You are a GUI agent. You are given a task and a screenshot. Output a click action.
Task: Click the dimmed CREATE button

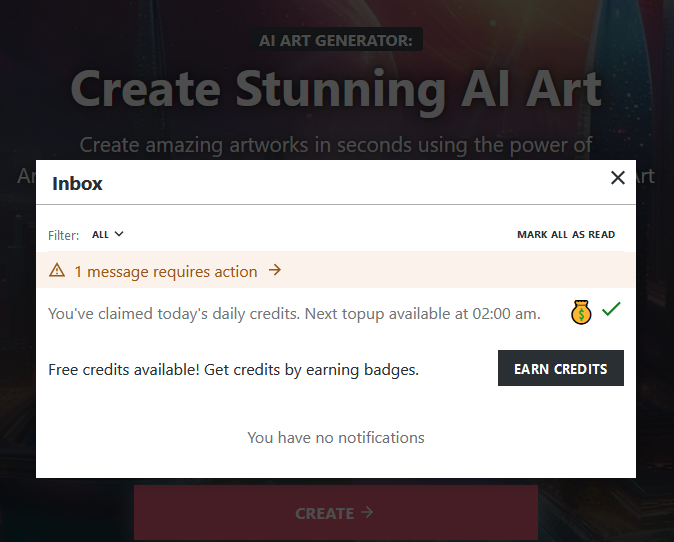[x=335, y=513]
